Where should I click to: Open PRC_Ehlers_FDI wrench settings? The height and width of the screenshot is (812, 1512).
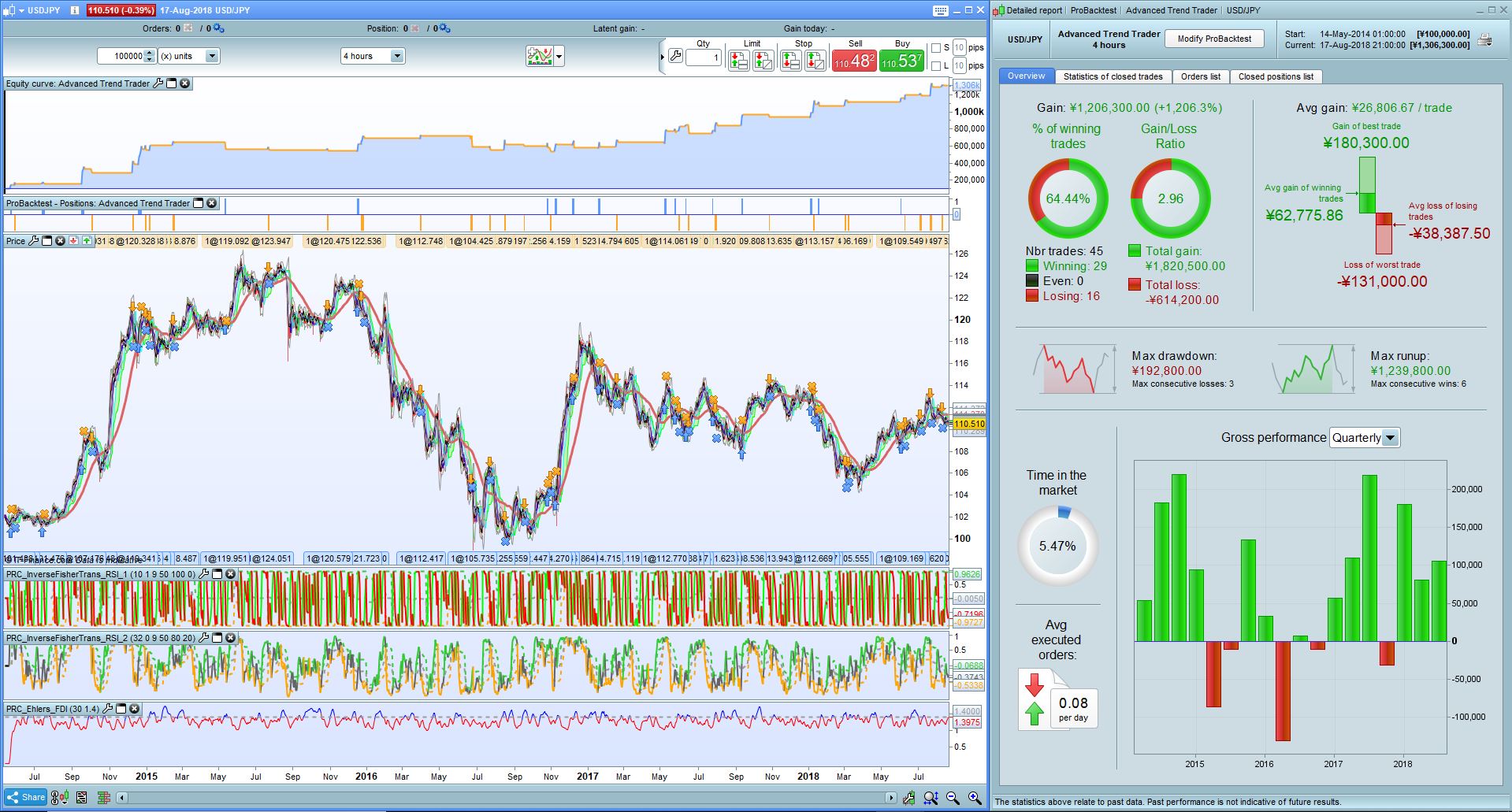pyautogui.click(x=108, y=709)
